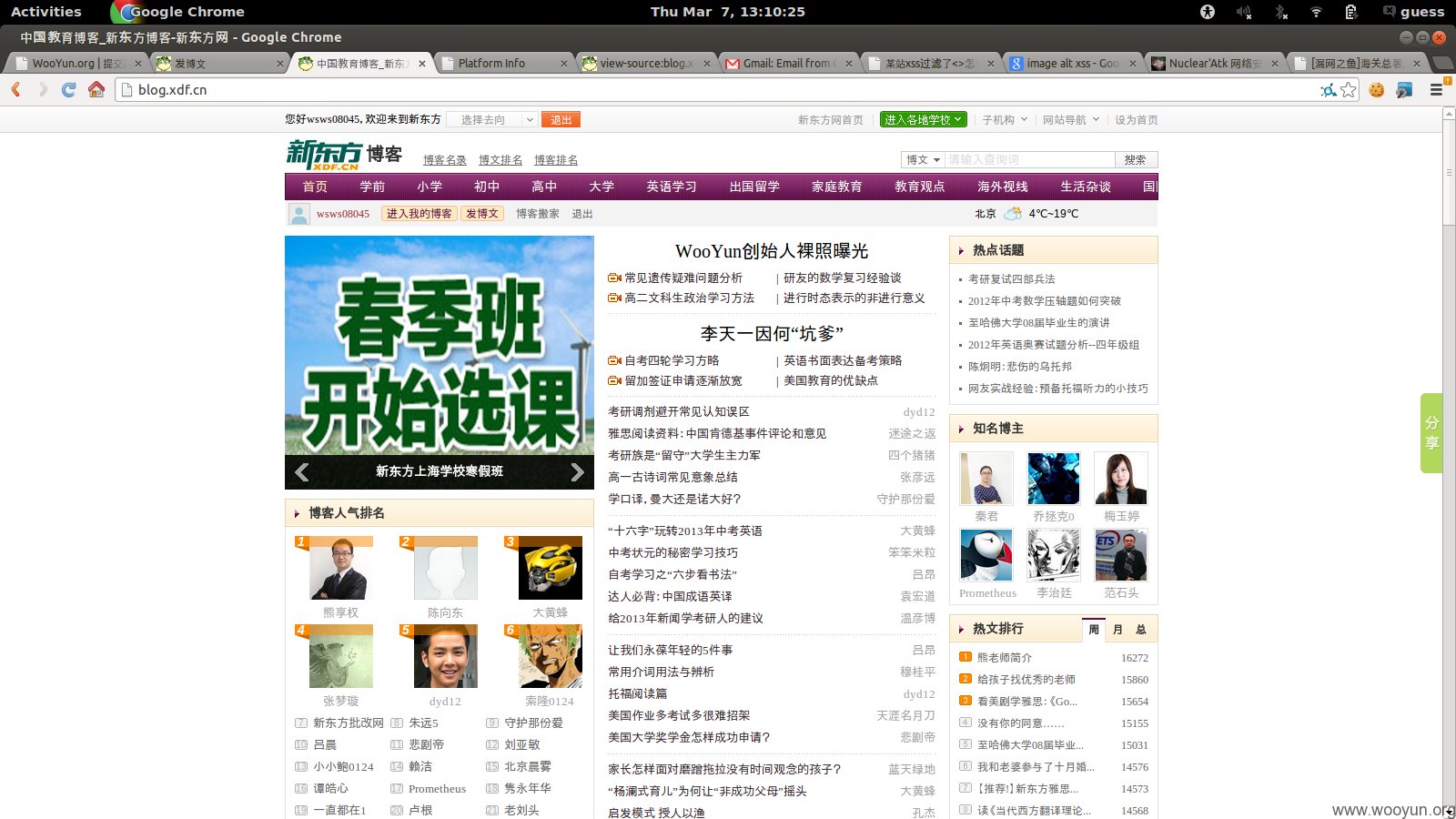
Task: Click the orange 退出 button at top
Action: [x=561, y=119]
